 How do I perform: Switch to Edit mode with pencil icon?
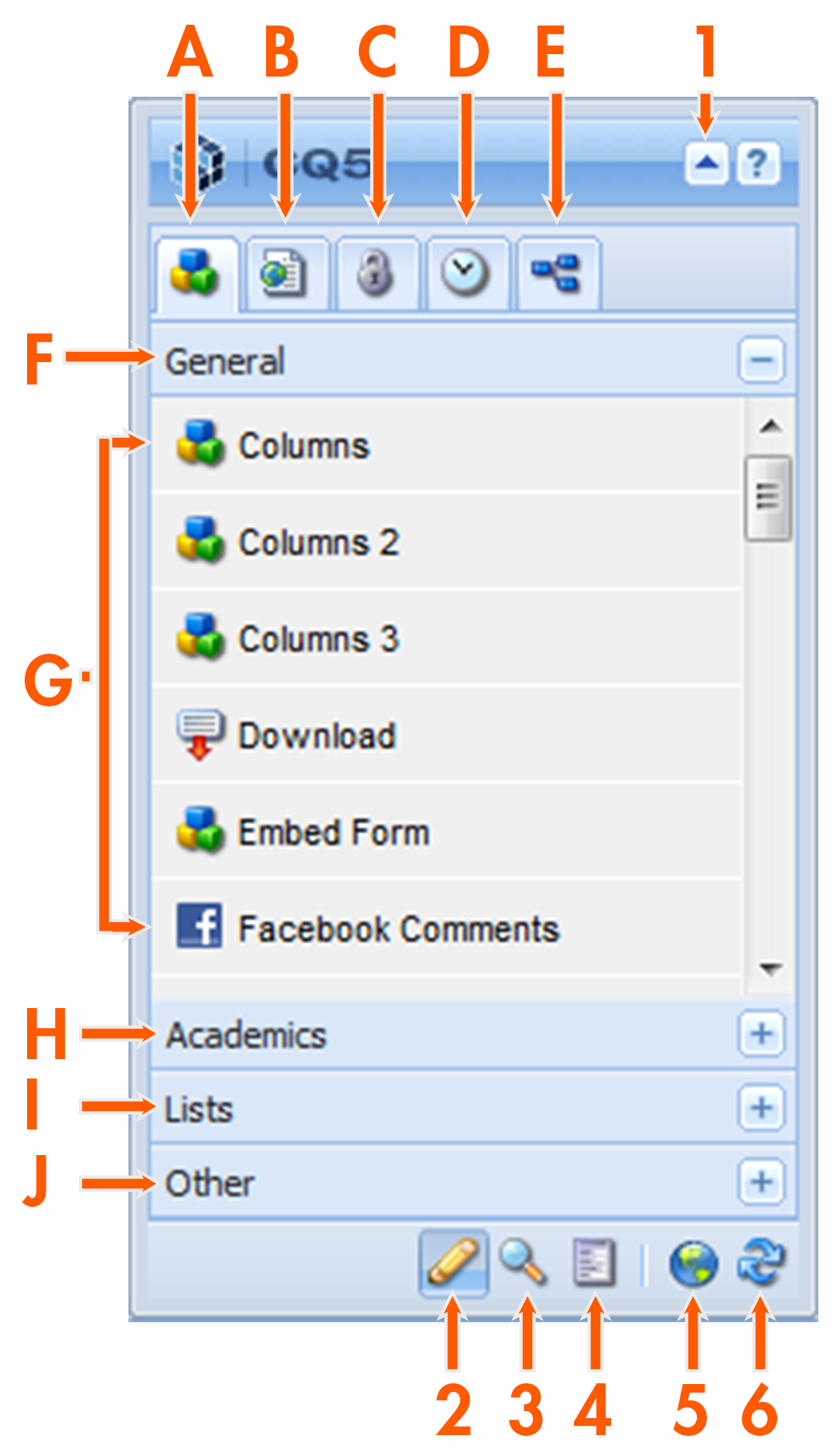(453, 1263)
